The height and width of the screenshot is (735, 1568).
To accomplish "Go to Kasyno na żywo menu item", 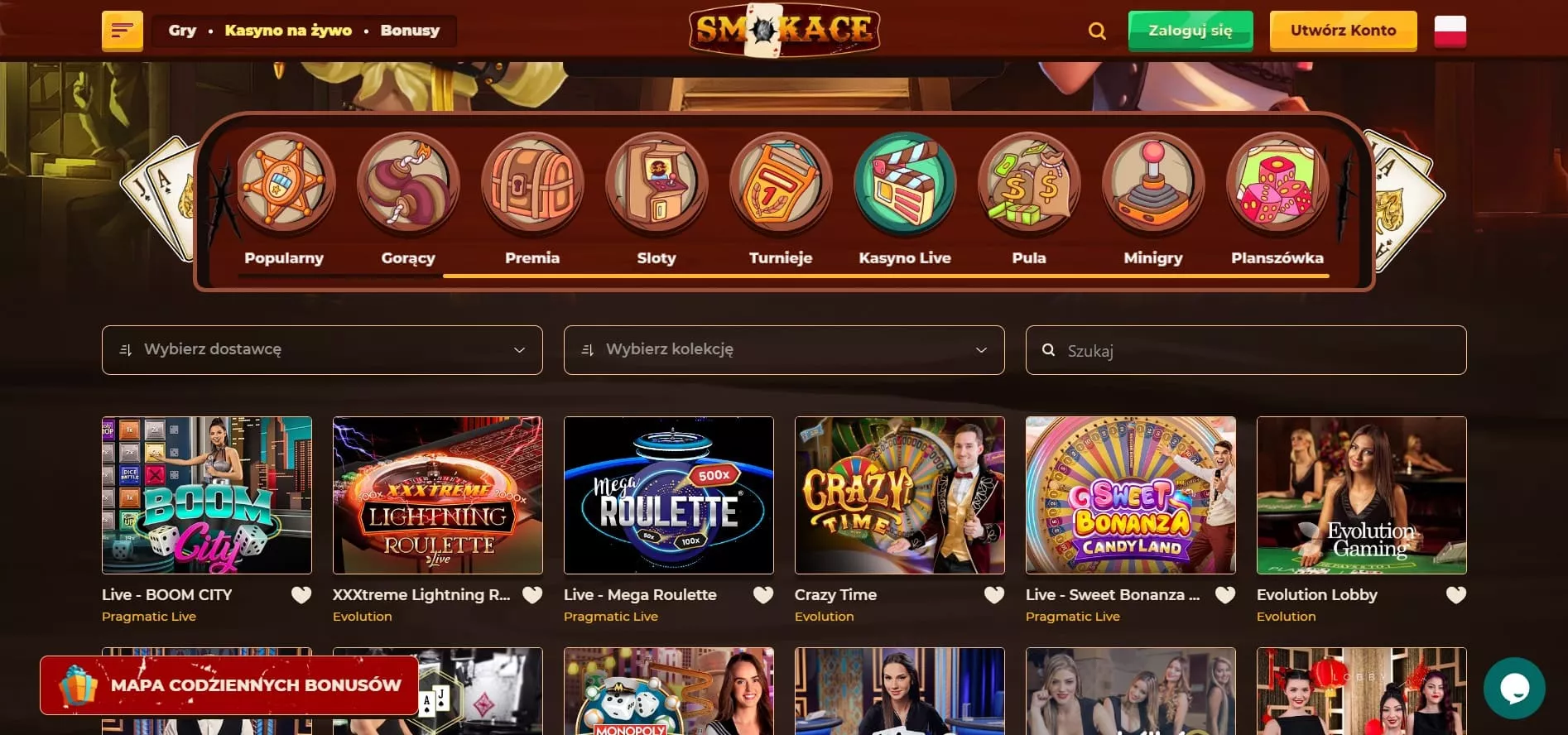I will [288, 31].
